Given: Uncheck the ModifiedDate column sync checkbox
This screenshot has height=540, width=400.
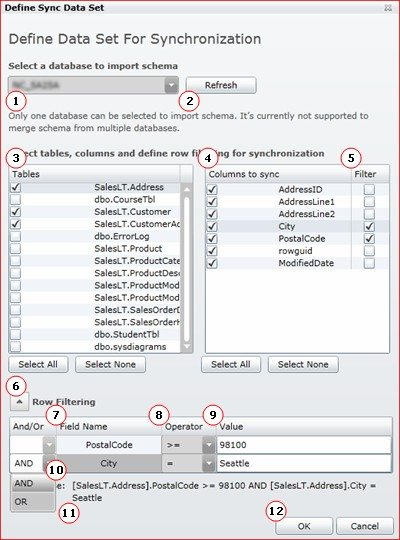Looking at the screenshot, I should coord(212,263).
